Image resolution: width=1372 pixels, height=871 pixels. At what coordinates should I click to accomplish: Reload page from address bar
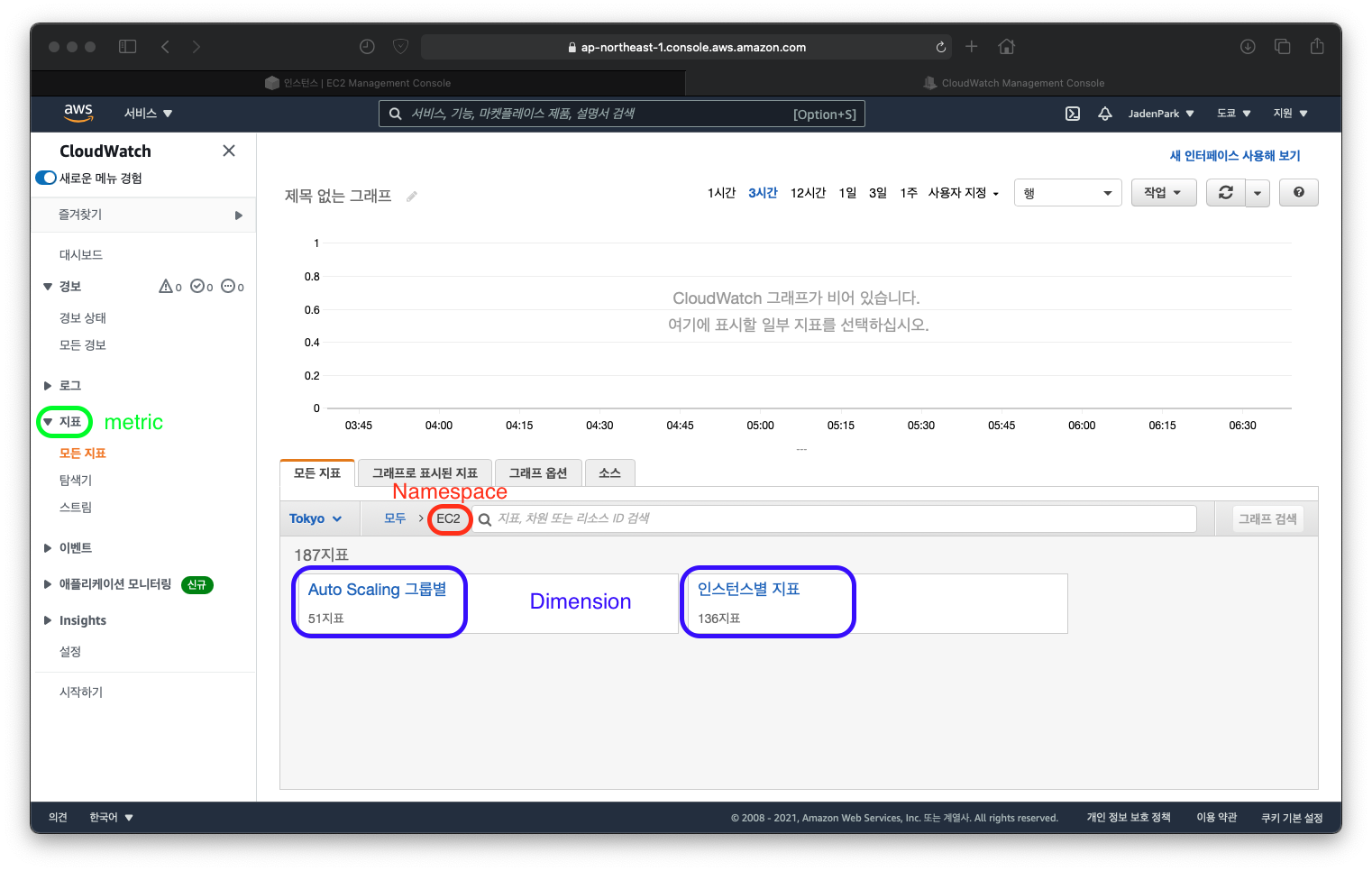click(x=941, y=47)
